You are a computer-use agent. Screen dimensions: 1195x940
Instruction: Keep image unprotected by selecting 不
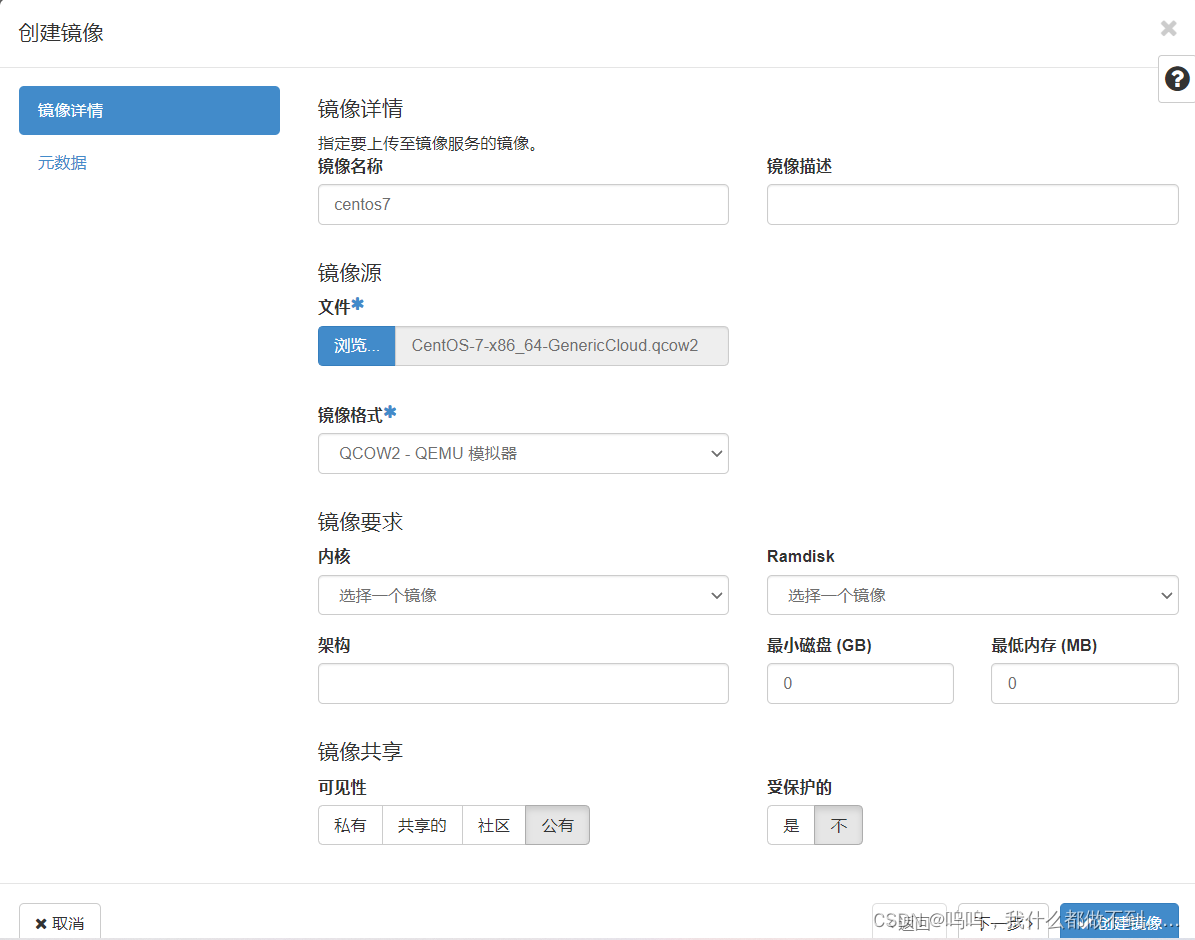839,825
